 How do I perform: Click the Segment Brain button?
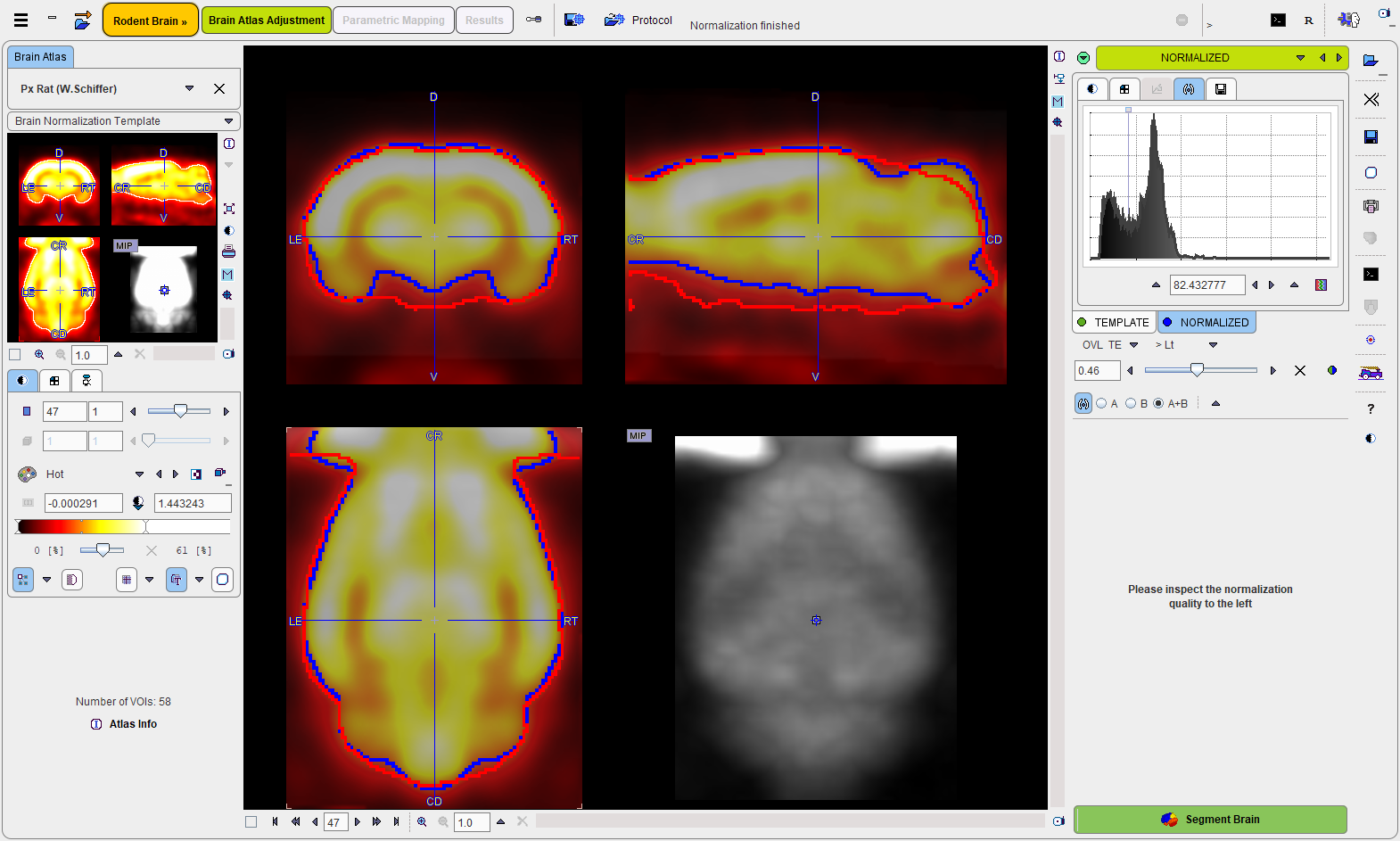(1210, 820)
